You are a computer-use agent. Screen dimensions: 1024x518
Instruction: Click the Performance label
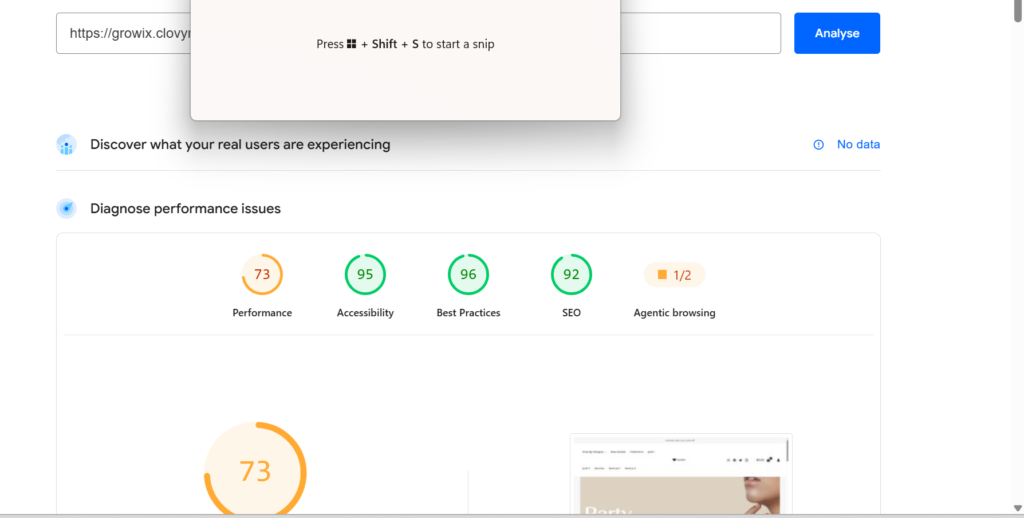tap(262, 313)
